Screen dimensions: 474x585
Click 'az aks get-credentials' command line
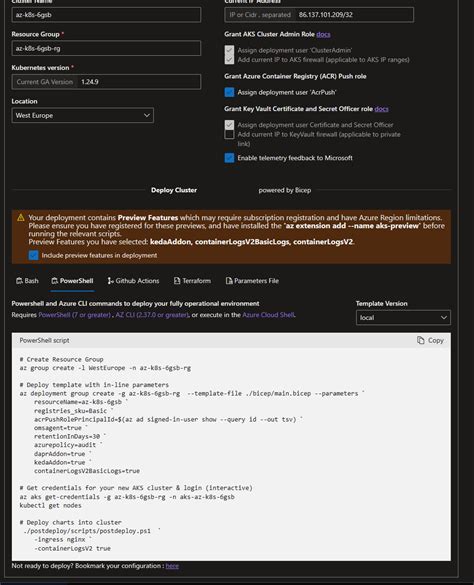click(127, 497)
